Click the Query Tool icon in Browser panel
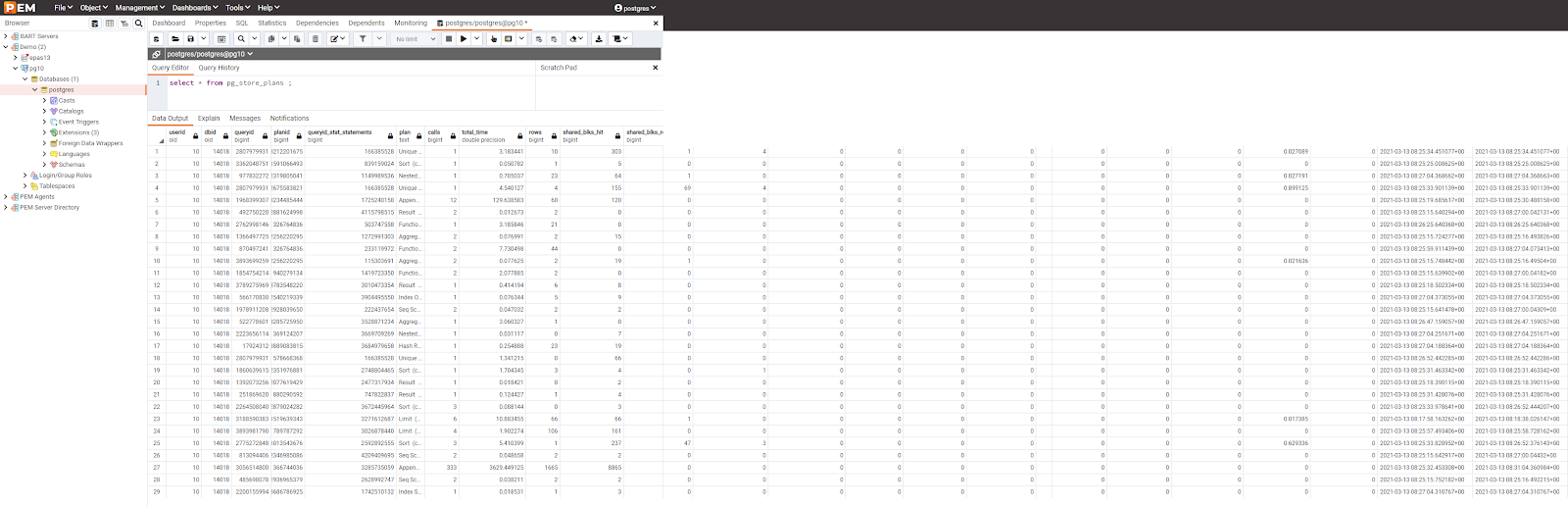This screenshot has height=507, width=1568. tap(95, 23)
